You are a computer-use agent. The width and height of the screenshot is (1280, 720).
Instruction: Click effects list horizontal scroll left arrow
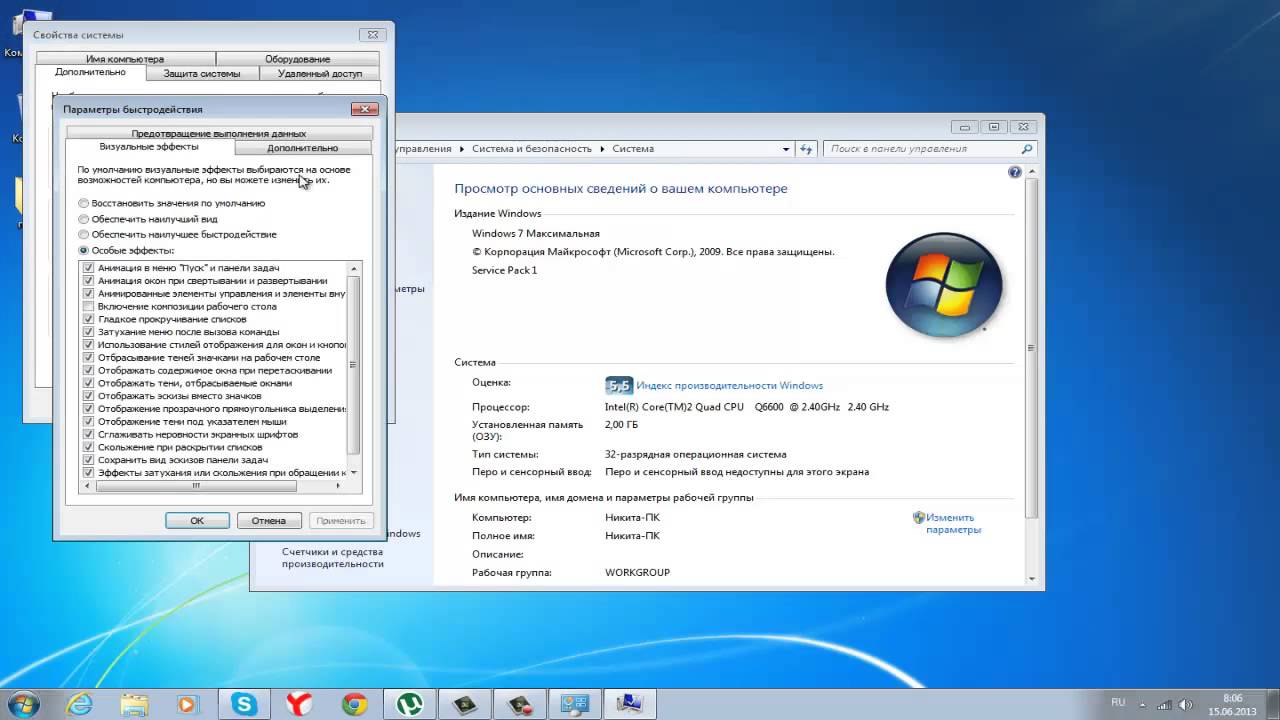(x=87, y=486)
